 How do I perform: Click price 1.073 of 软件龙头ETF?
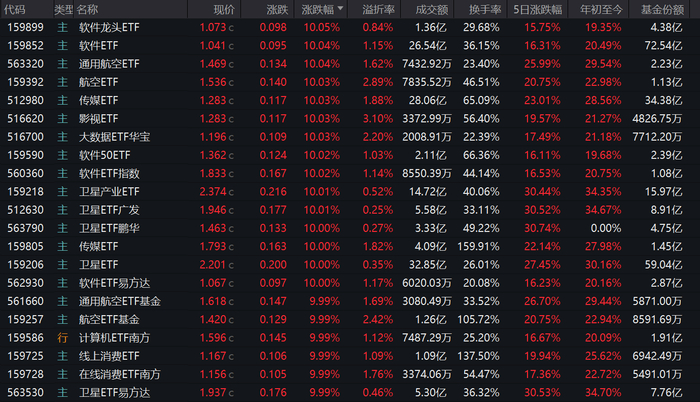coord(213,27)
